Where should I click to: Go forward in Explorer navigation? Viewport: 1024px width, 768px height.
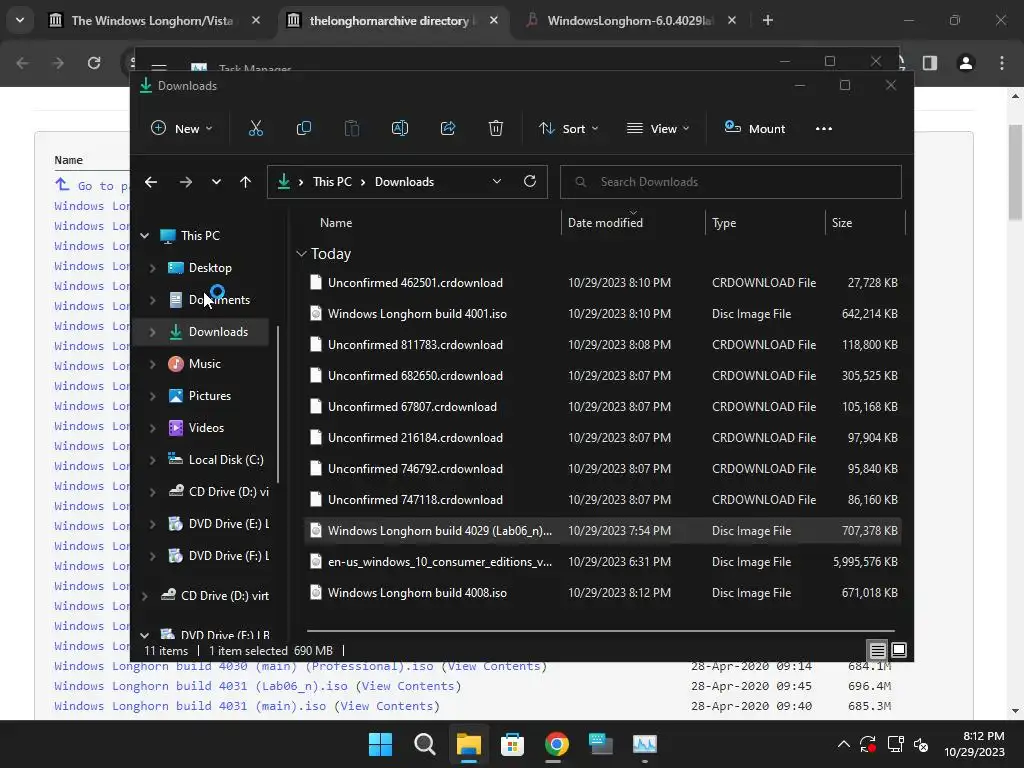[186, 182]
